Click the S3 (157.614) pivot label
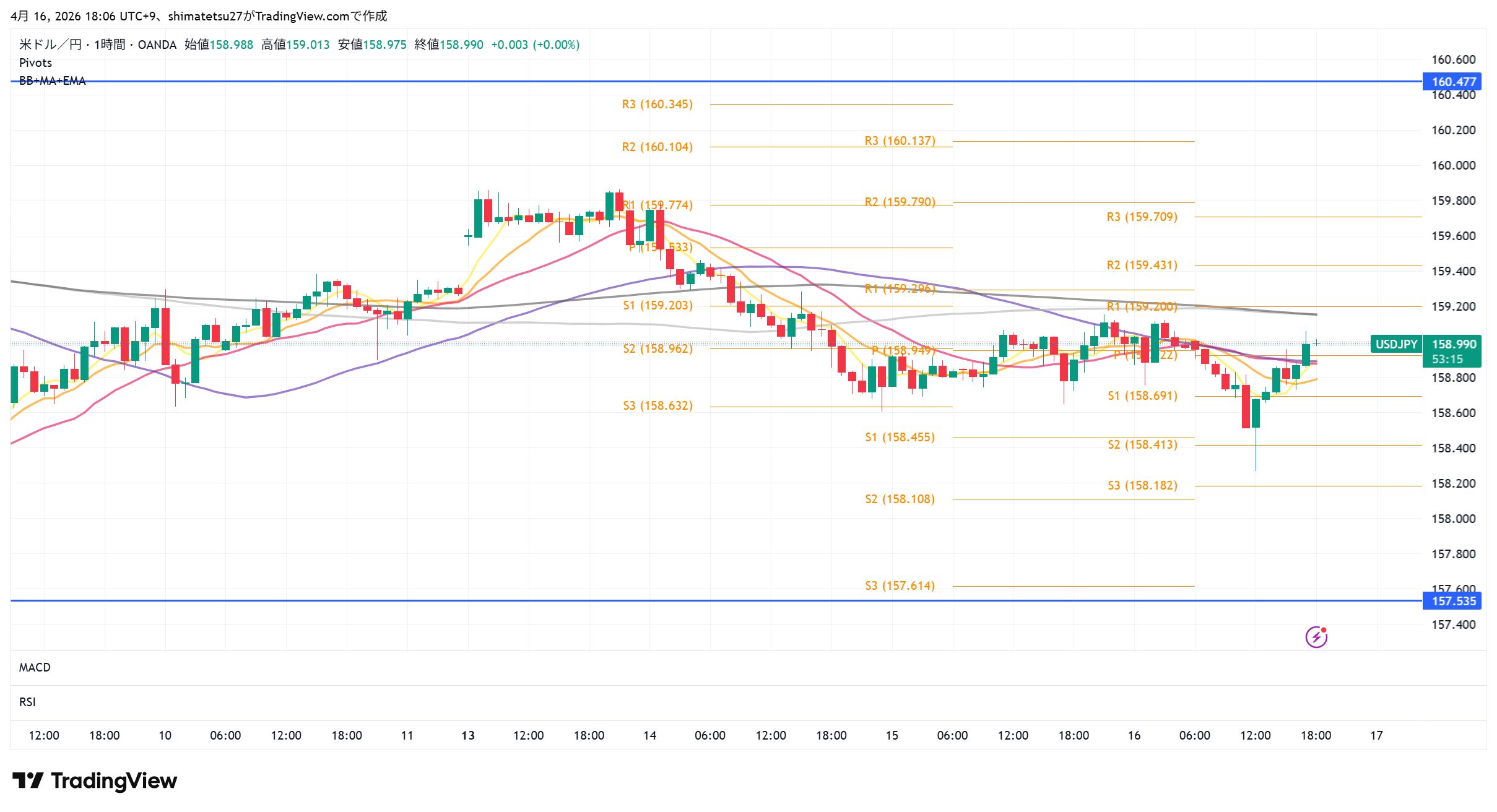The height and width of the screenshot is (812, 1497). (900, 585)
